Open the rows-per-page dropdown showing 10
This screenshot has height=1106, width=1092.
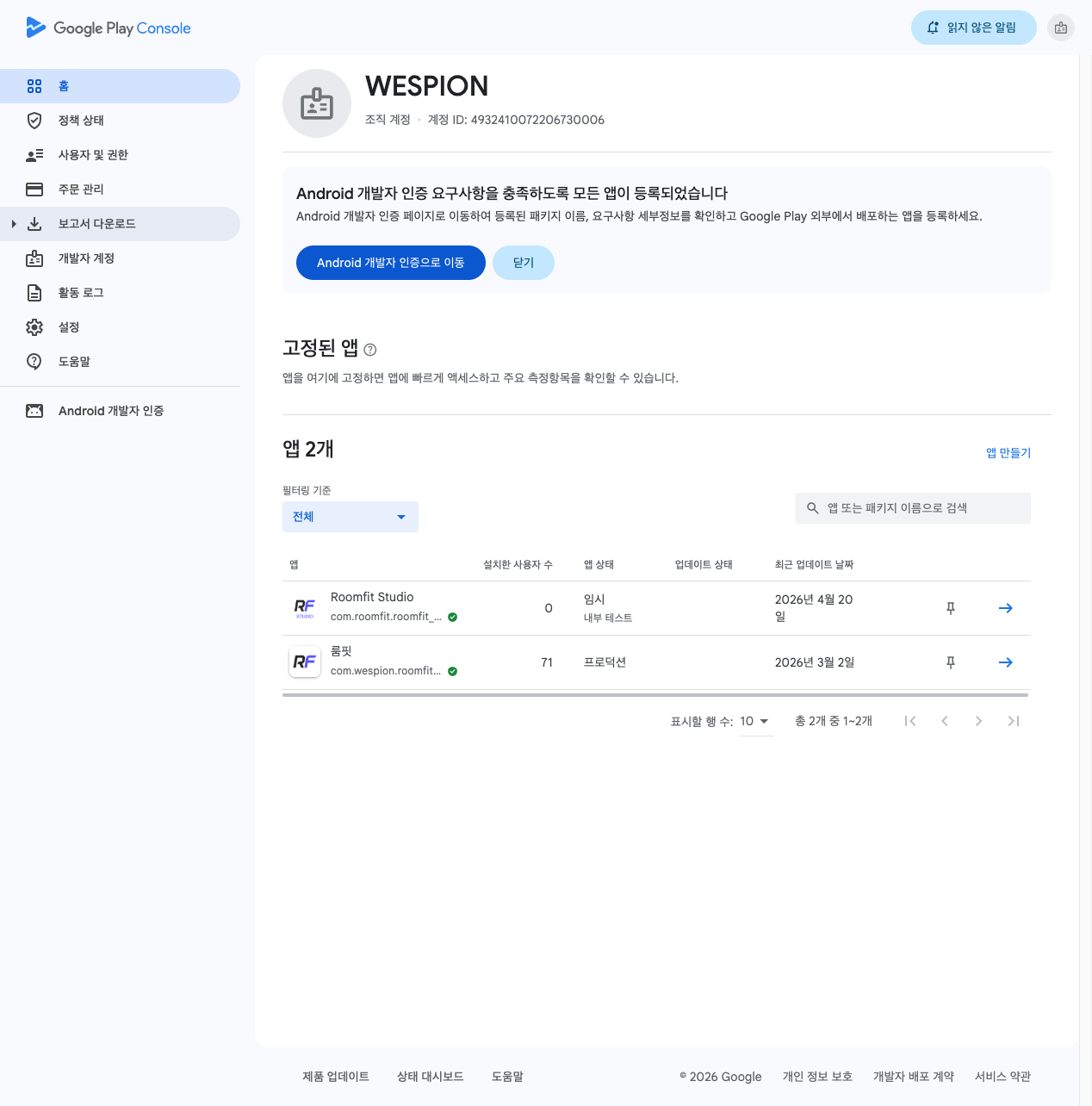click(754, 721)
